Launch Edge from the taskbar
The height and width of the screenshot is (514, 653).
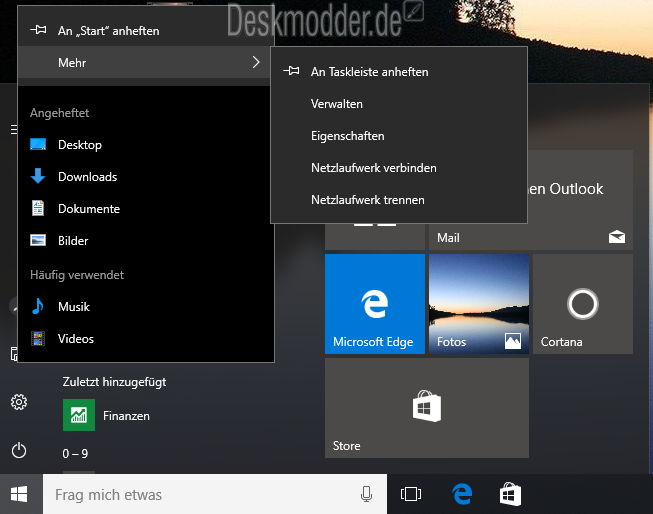(462, 494)
